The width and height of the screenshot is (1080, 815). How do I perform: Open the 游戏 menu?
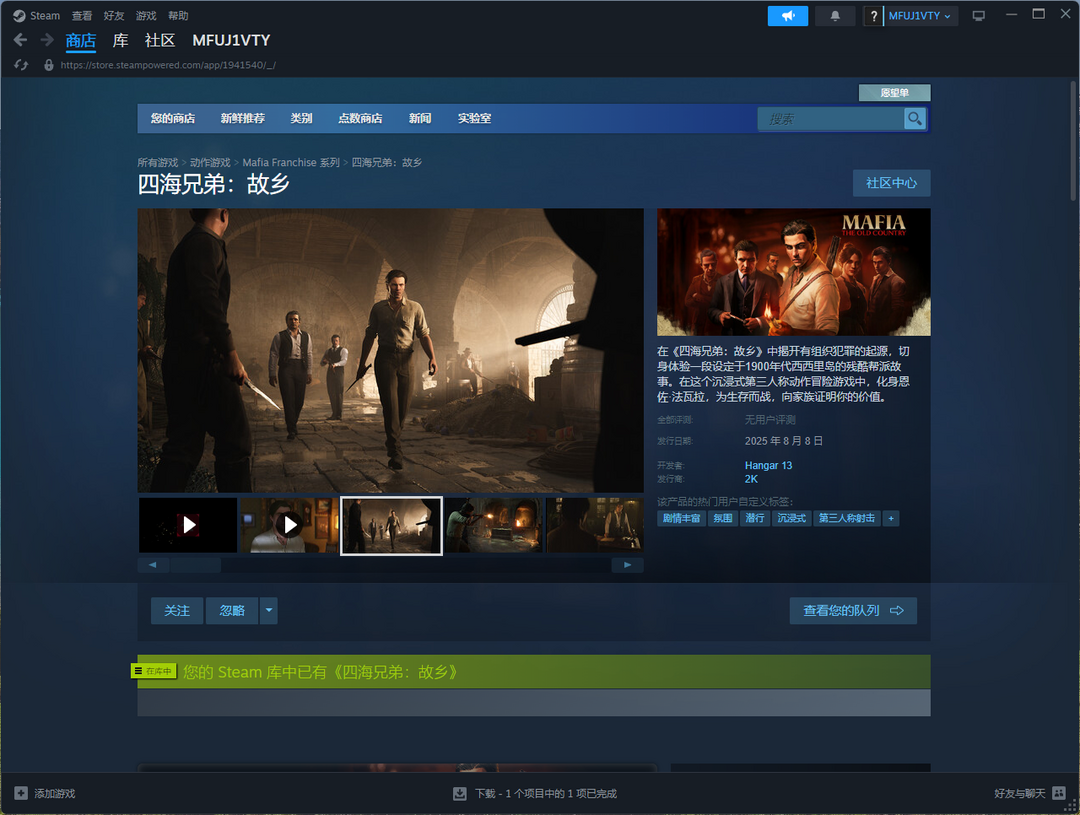[x=146, y=16]
